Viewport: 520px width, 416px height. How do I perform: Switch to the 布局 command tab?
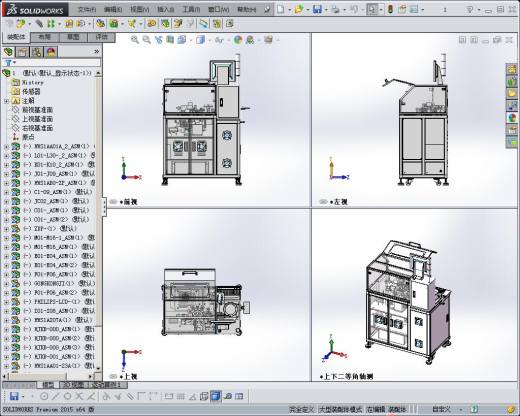point(45,37)
